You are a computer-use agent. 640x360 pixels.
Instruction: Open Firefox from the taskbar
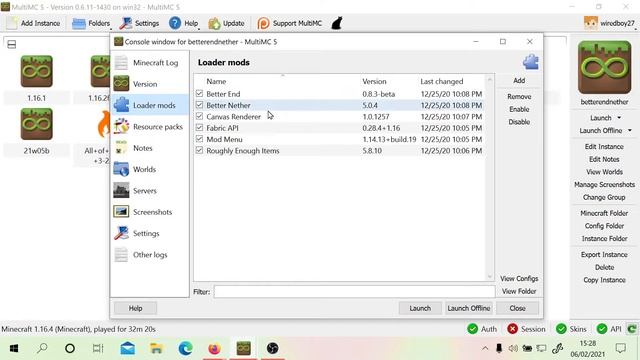click(214, 348)
